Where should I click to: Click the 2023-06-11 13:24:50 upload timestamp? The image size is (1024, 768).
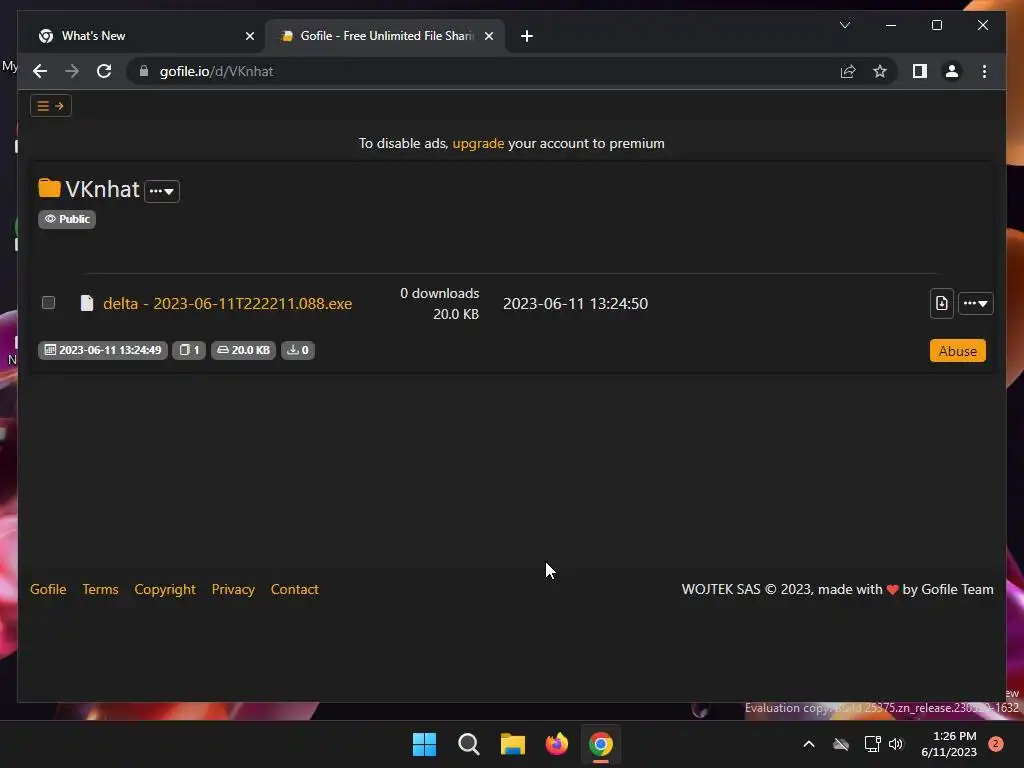click(575, 304)
